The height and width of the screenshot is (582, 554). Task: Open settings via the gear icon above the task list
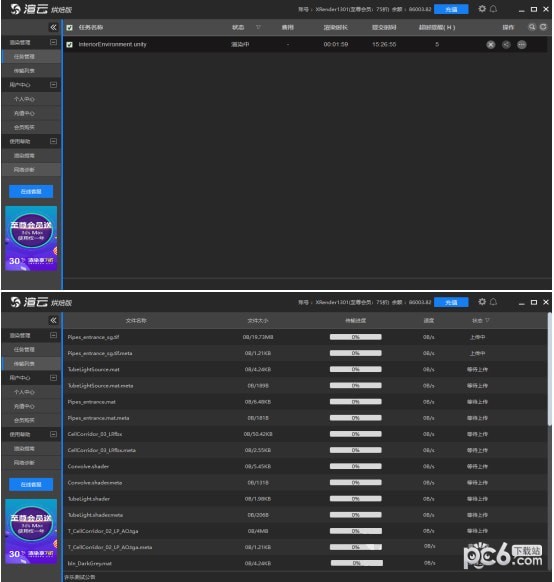(x=482, y=9)
